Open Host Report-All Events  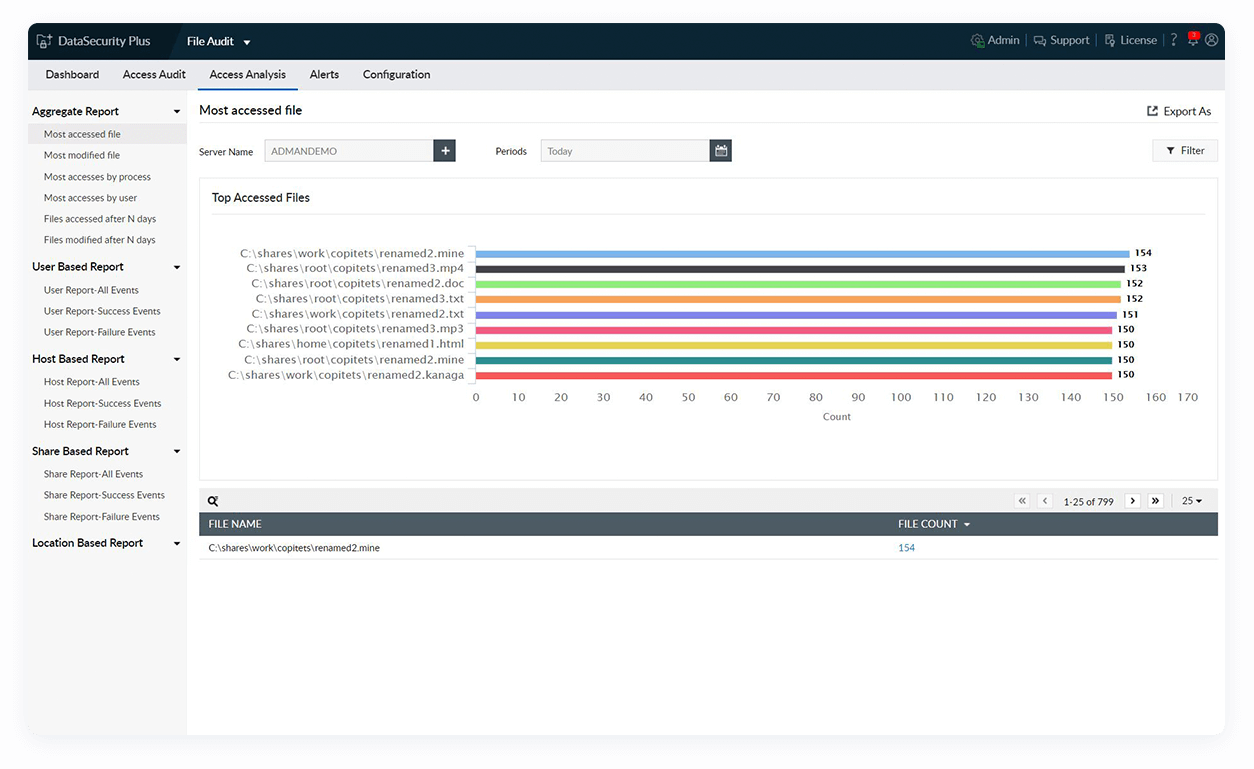(x=92, y=382)
